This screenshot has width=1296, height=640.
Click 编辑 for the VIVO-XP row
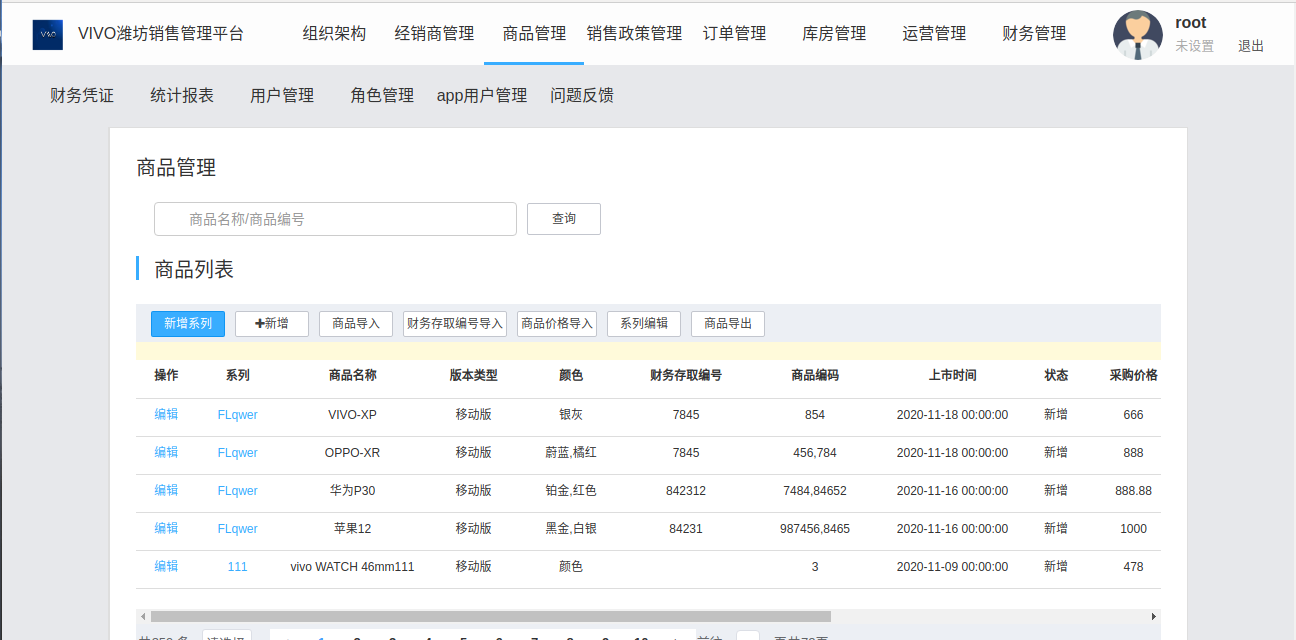click(x=166, y=414)
